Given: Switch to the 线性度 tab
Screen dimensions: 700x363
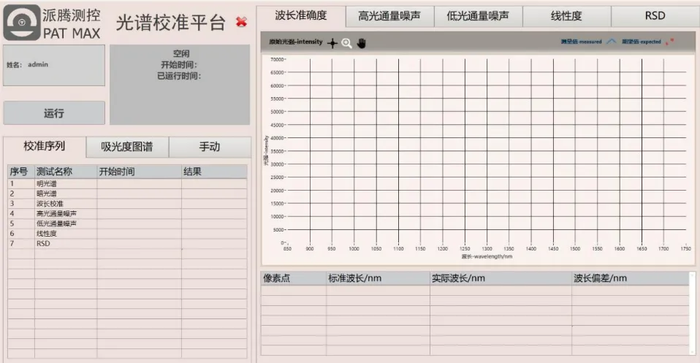Looking at the screenshot, I should pos(566,16).
